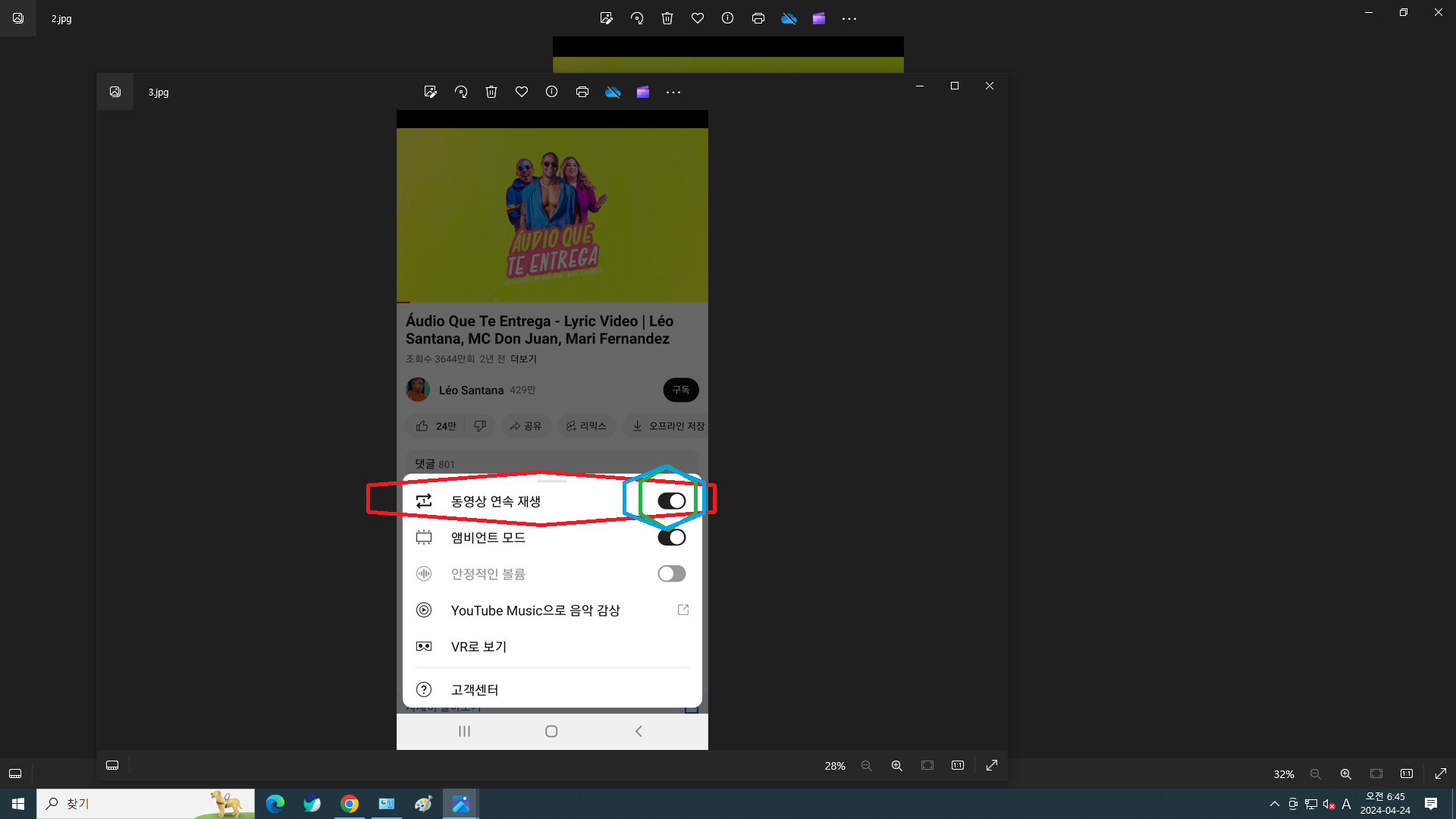This screenshot has height=819, width=1456.
Task: Click the 32% zoom level text
Action: coord(1284,774)
